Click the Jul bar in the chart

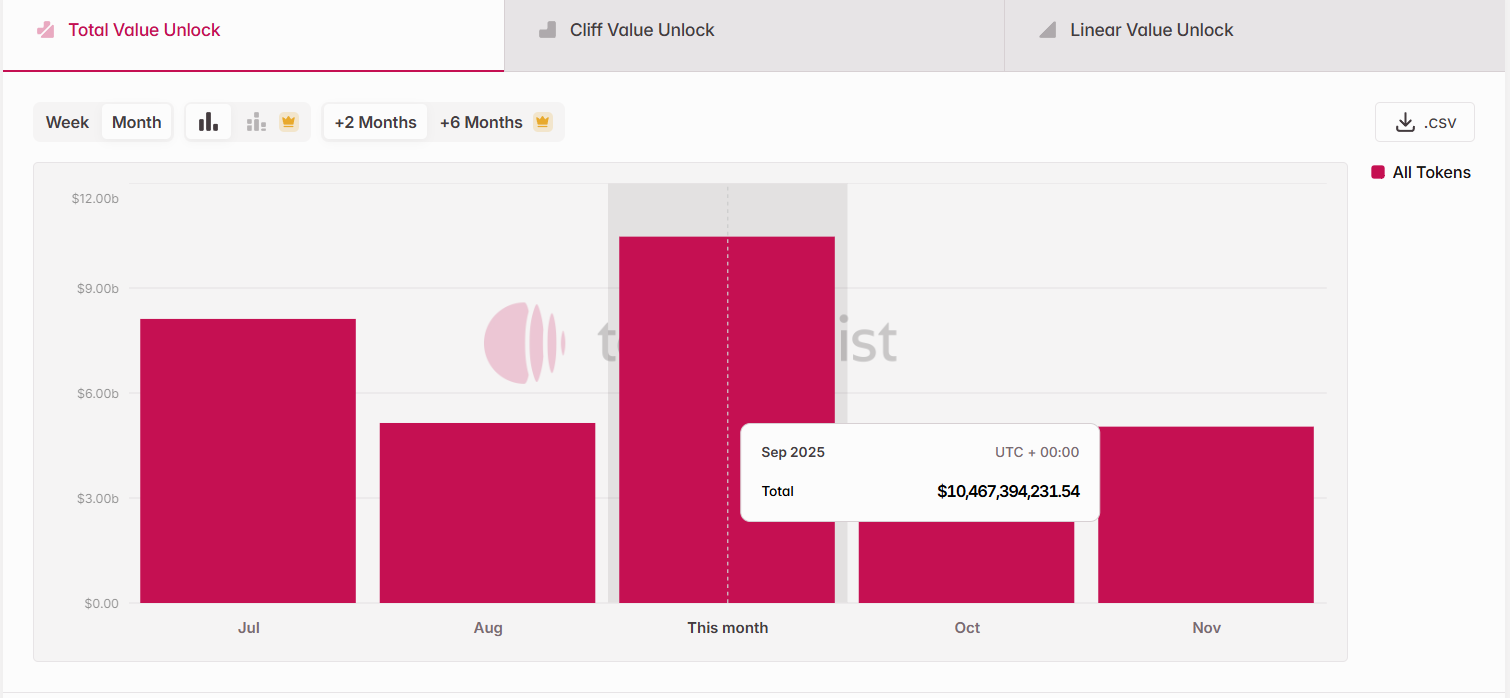pyautogui.click(x=248, y=460)
